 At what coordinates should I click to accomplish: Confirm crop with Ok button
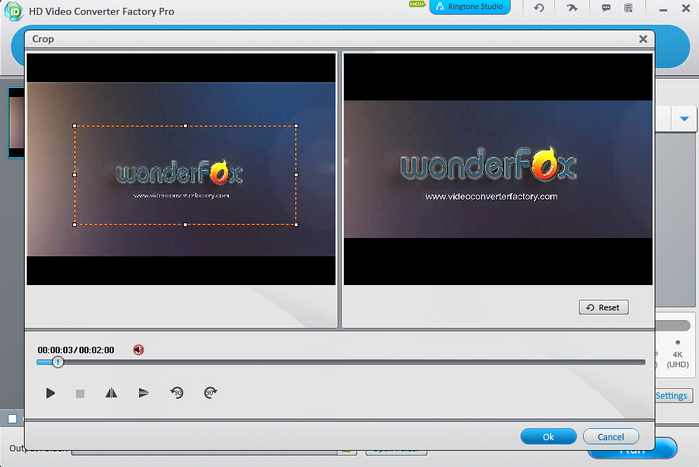548,437
